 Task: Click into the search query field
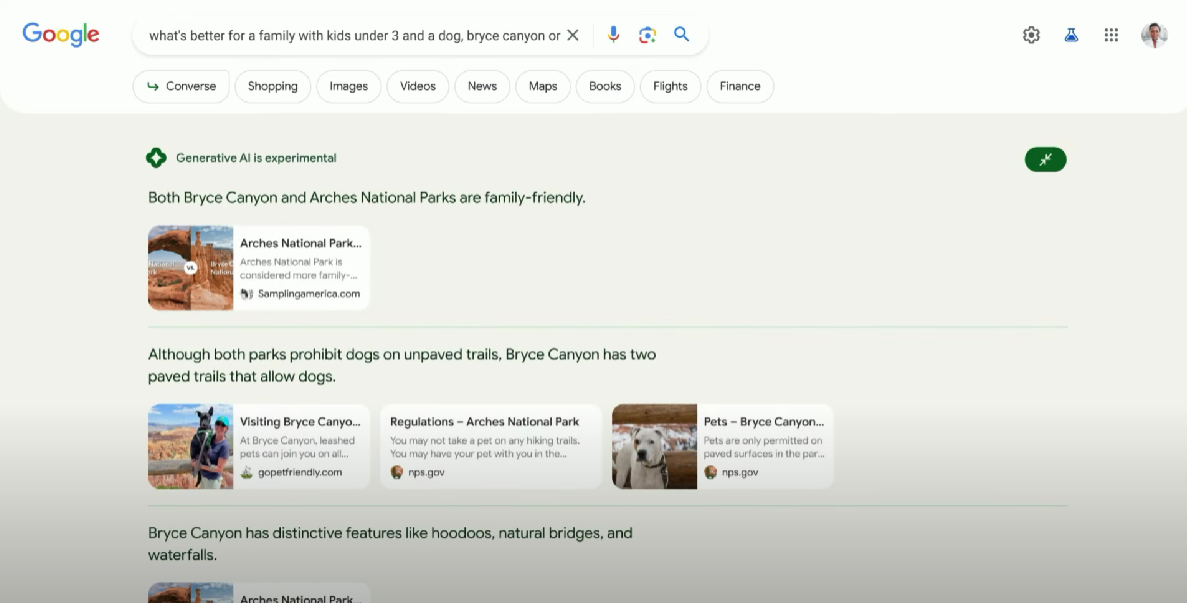pyautogui.click(x=354, y=36)
